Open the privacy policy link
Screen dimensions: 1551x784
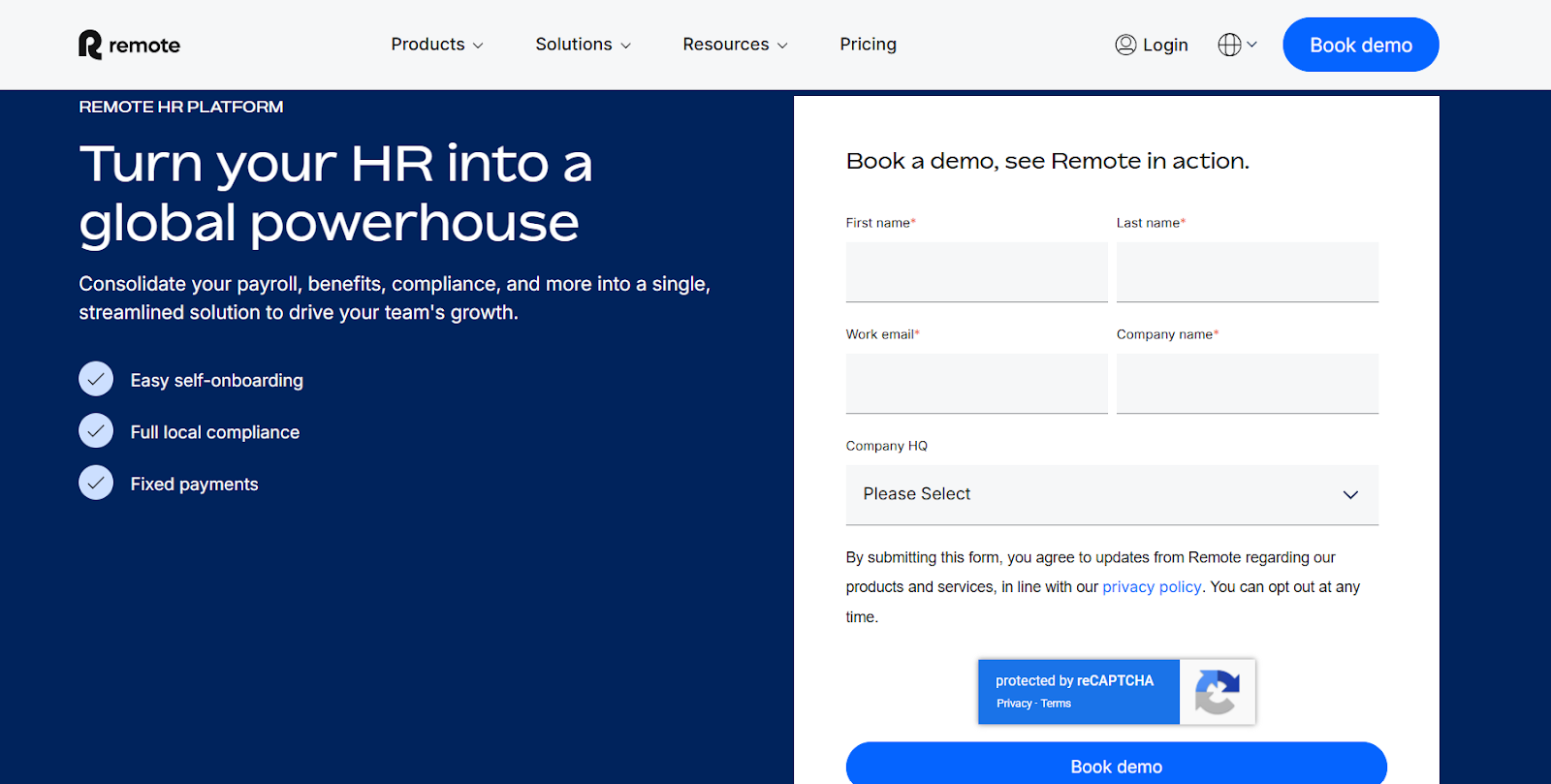(1152, 587)
